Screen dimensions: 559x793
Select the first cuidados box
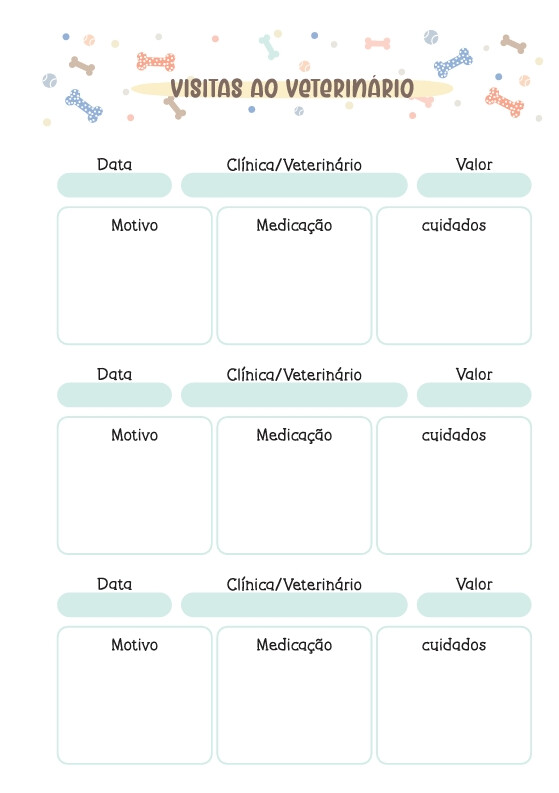click(x=454, y=276)
